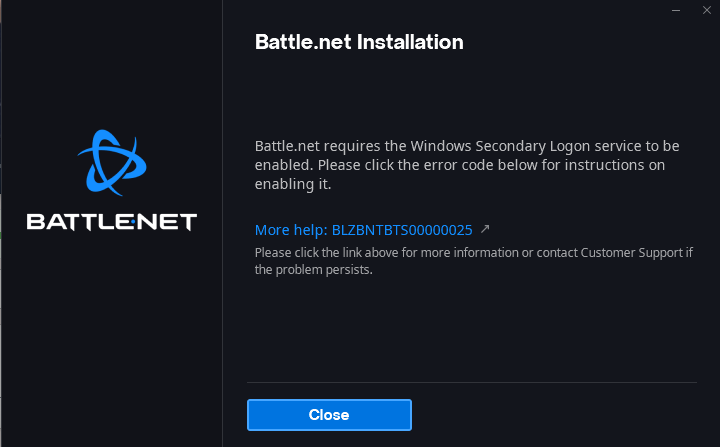720x447 pixels.
Task: Click the "More help:" label
Action: [291, 230]
